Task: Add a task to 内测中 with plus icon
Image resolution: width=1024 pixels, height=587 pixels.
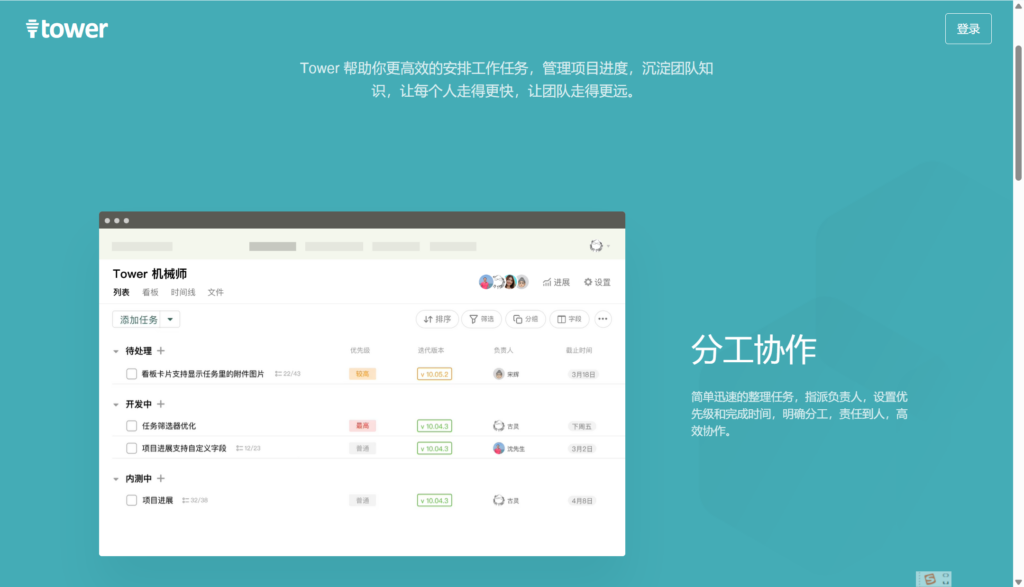Action: [x=161, y=479]
